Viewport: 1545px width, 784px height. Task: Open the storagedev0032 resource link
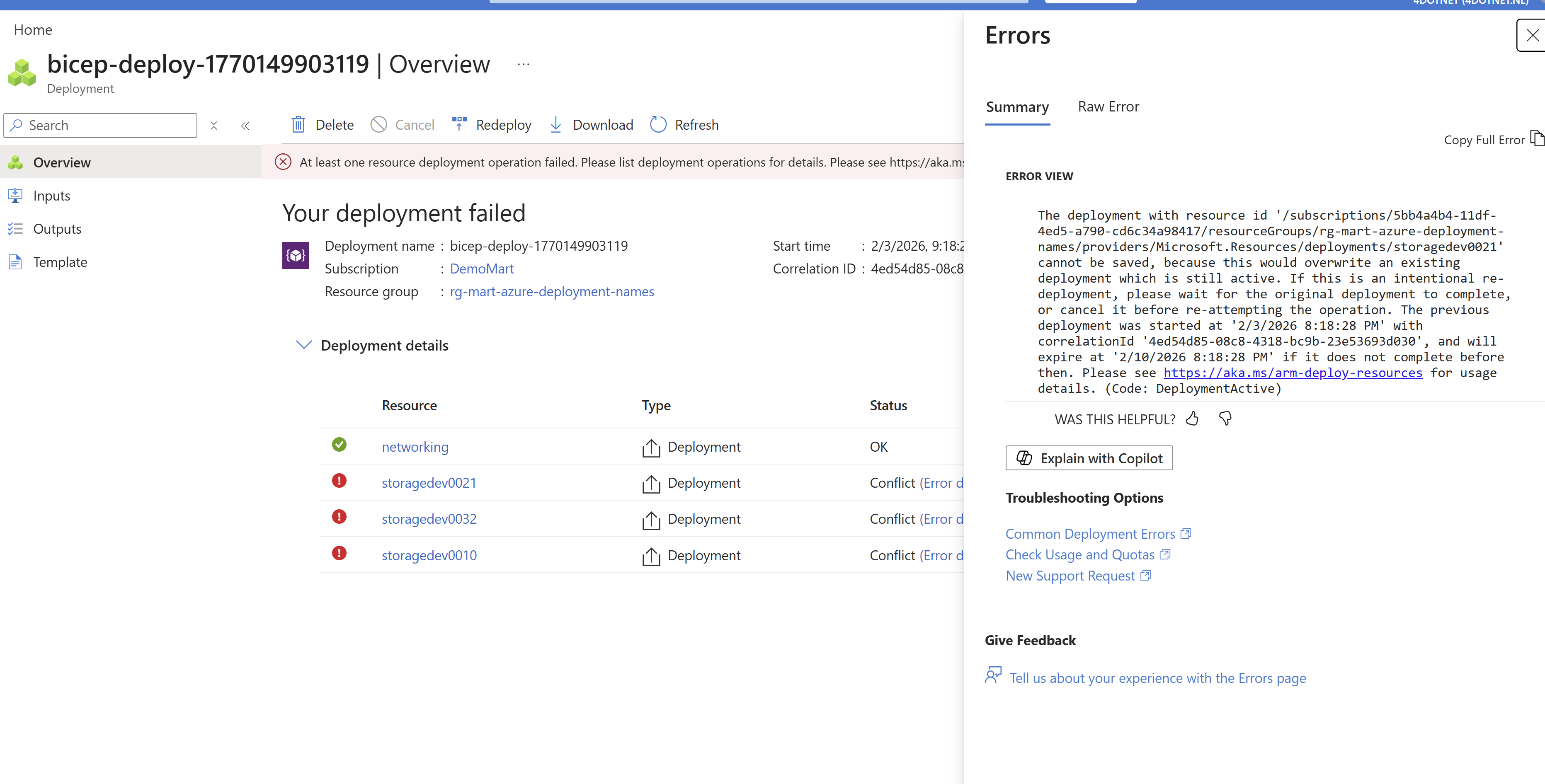pos(429,519)
